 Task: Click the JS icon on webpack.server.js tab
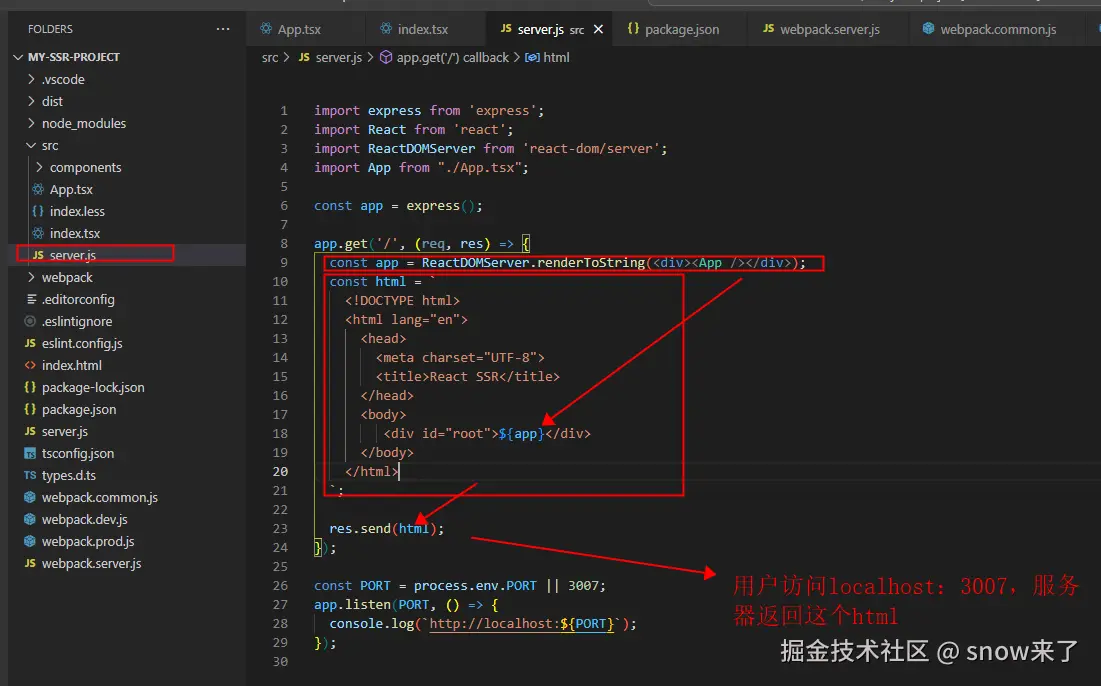[768, 29]
